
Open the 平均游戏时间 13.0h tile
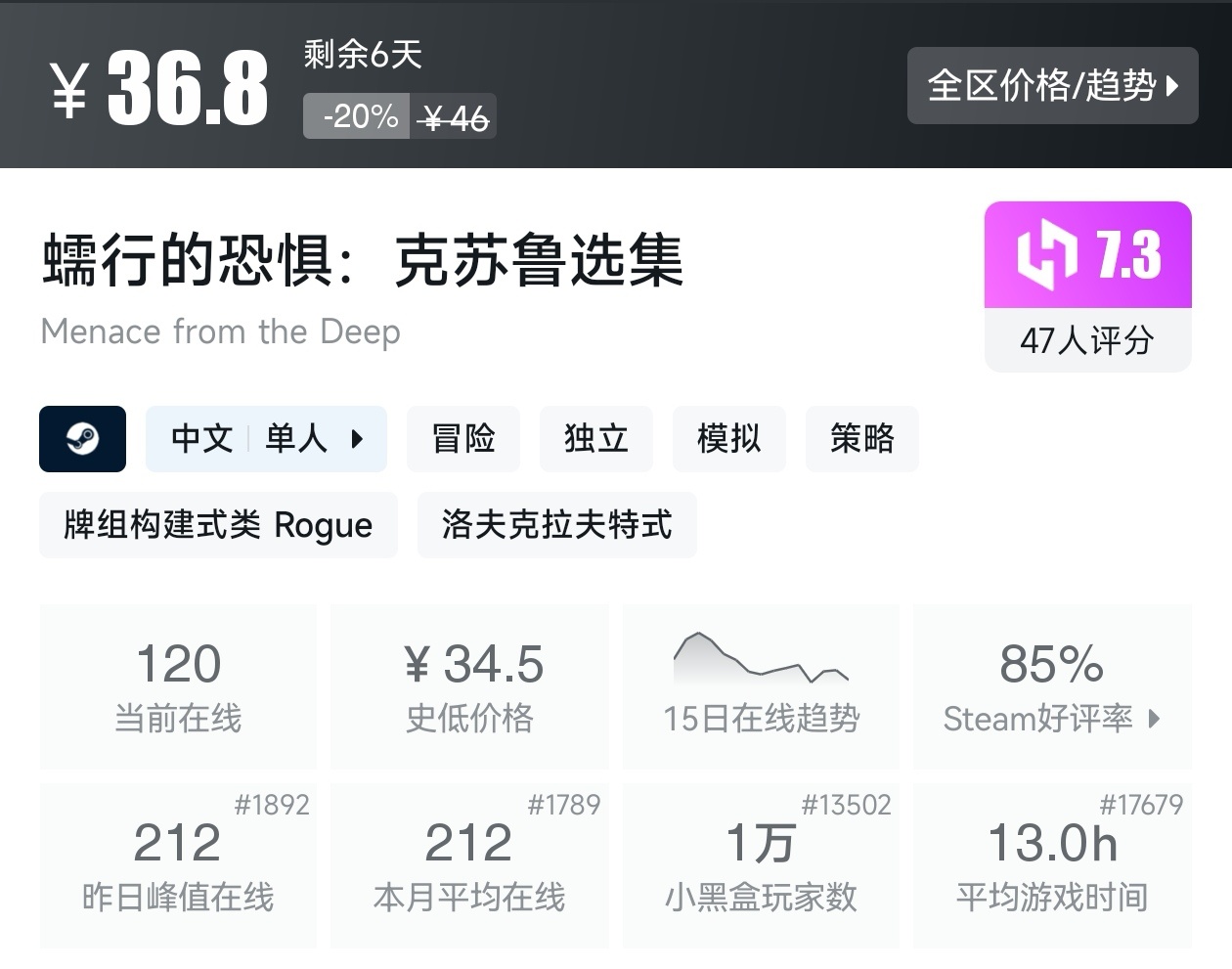1052,864
